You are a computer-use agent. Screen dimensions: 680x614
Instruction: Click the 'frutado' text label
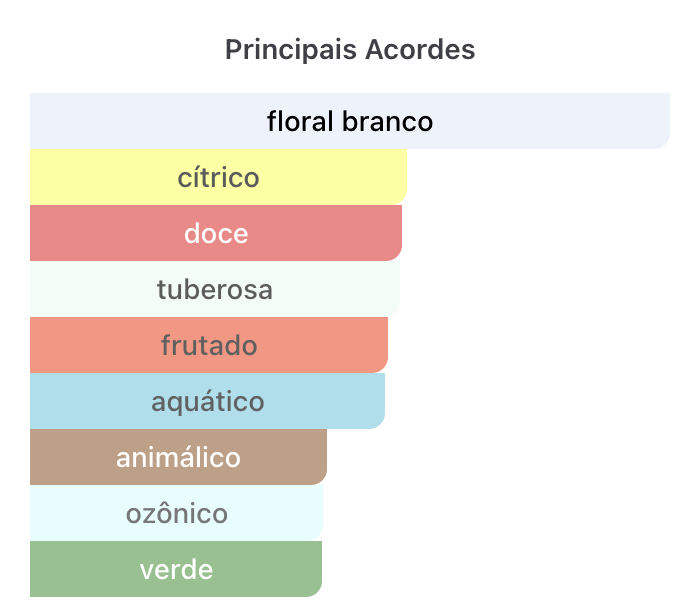point(209,345)
